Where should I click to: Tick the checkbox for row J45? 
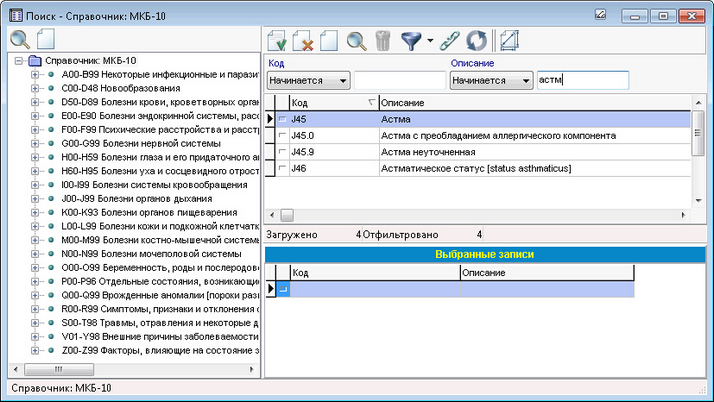tap(282, 119)
